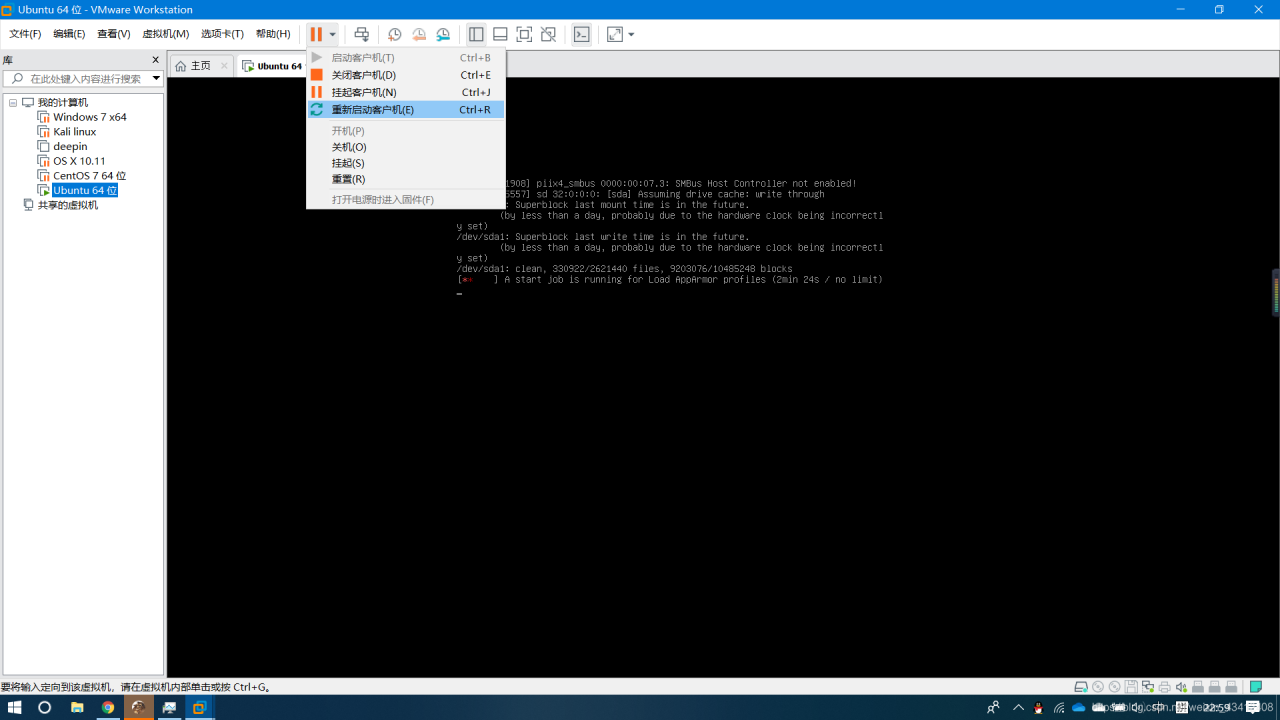Open the library search filter dropdown

pyautogui.click(x=156, y=78)
